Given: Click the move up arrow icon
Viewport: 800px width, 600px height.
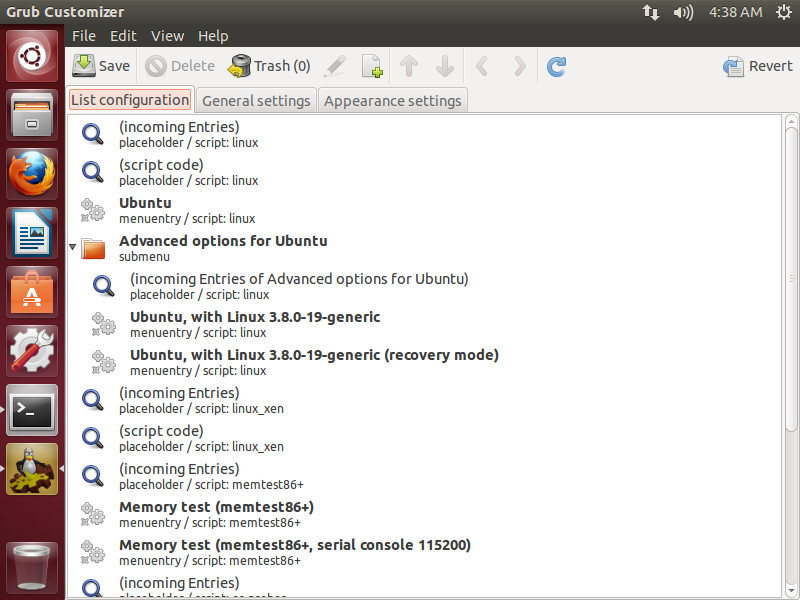Looking at the screenshot, I should tap(408, 66).
